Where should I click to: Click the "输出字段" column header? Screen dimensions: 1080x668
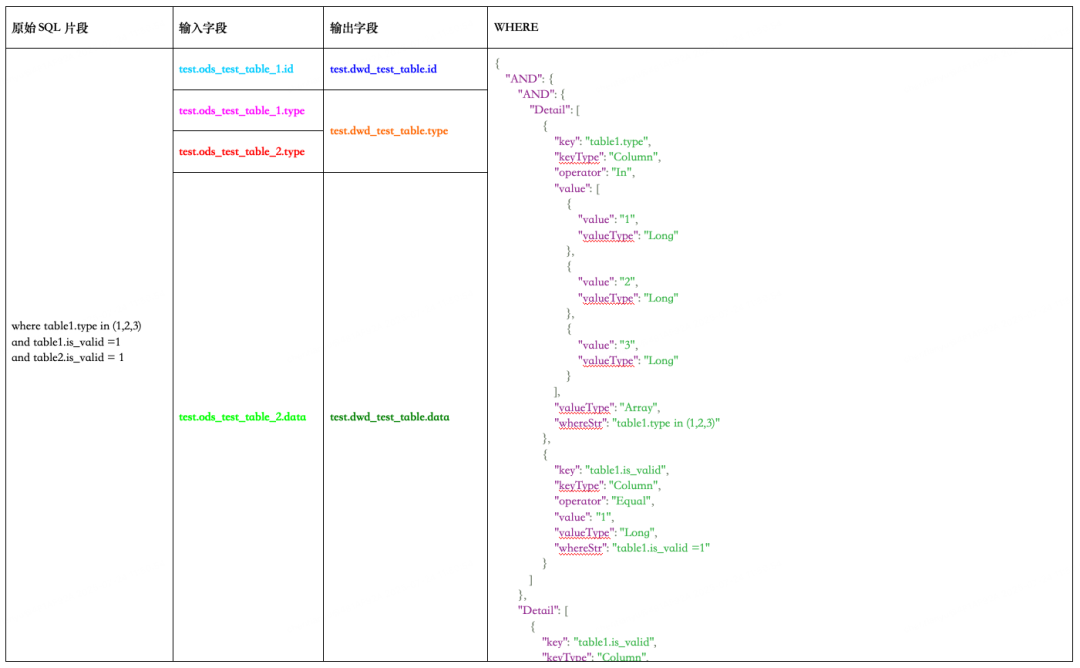click(x=405, y=28)
